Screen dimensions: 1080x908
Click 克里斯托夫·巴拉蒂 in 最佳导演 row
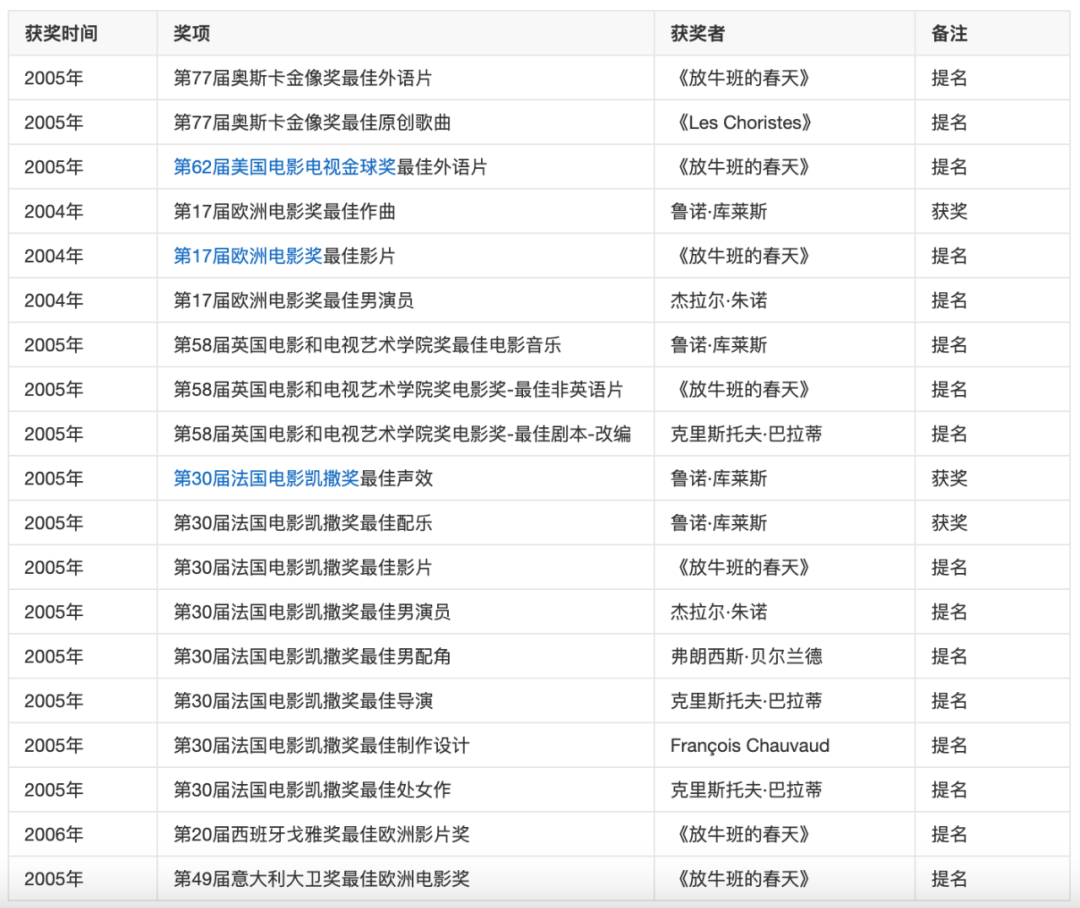click(746, 701)
